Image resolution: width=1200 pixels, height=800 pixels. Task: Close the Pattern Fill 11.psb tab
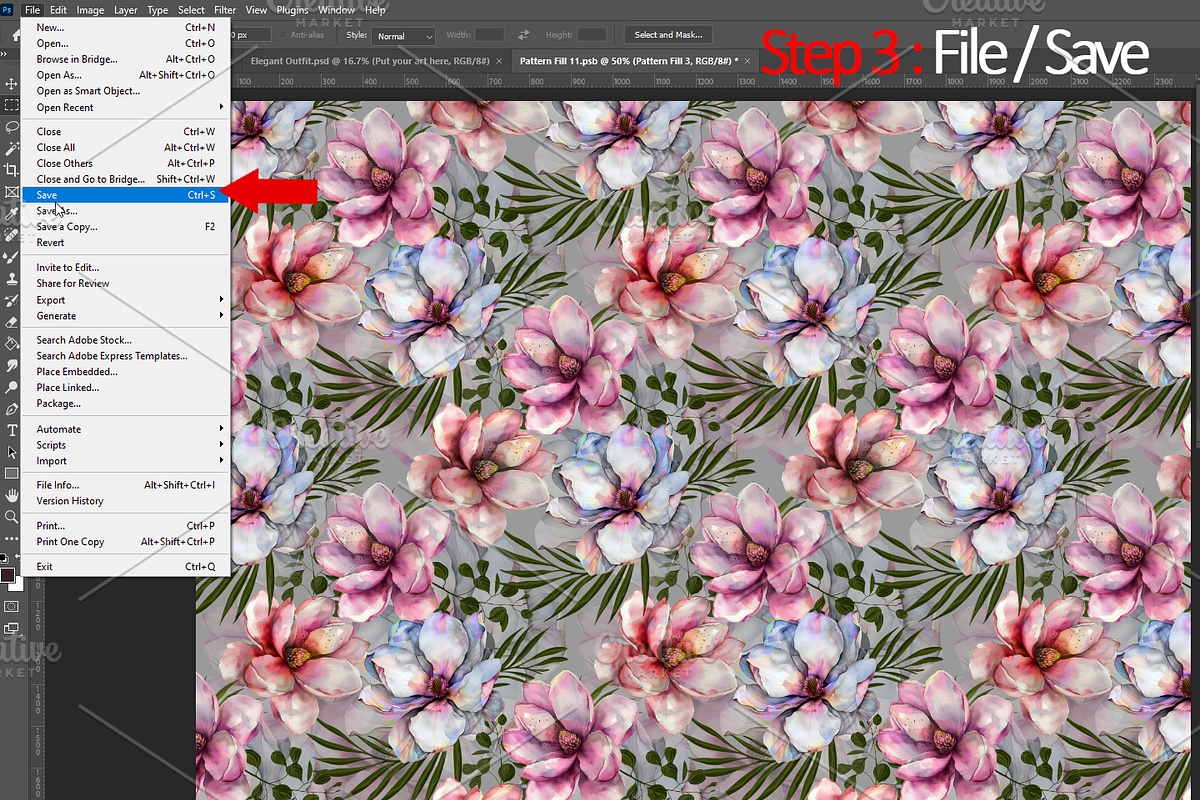(749, 60)
